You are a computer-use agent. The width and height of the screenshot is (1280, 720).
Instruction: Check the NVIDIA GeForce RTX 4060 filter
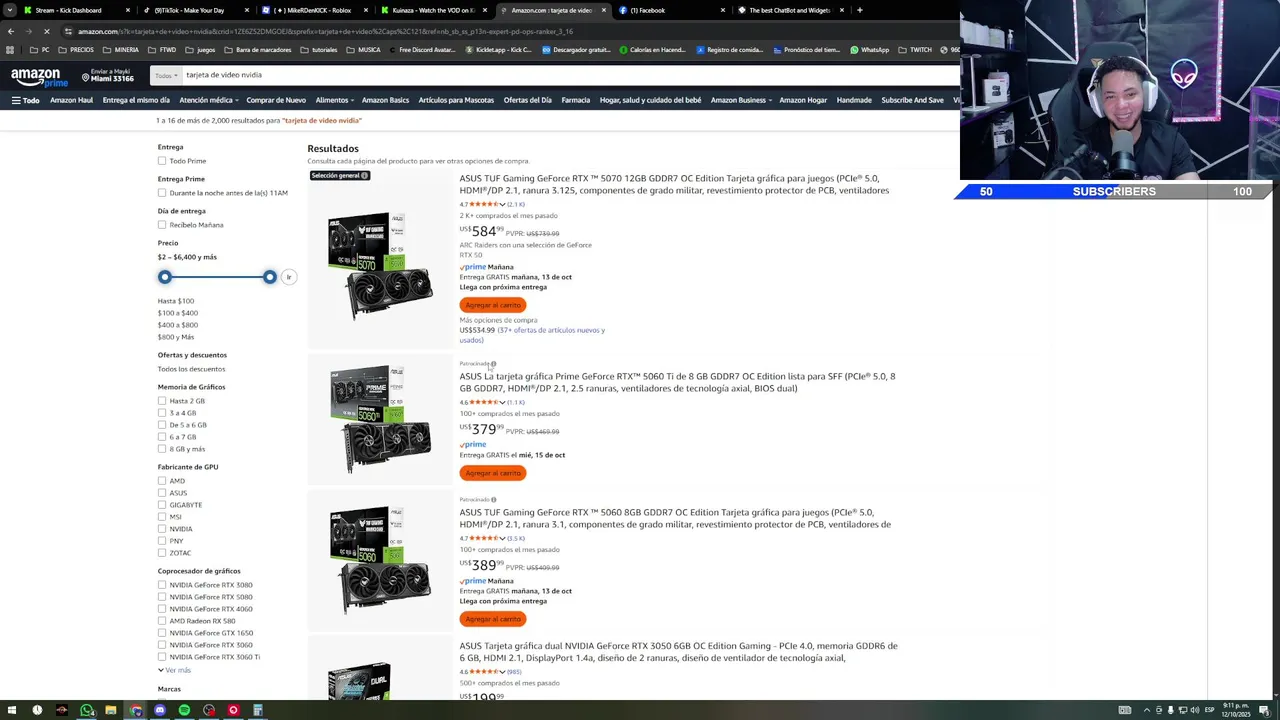point(162,609)
